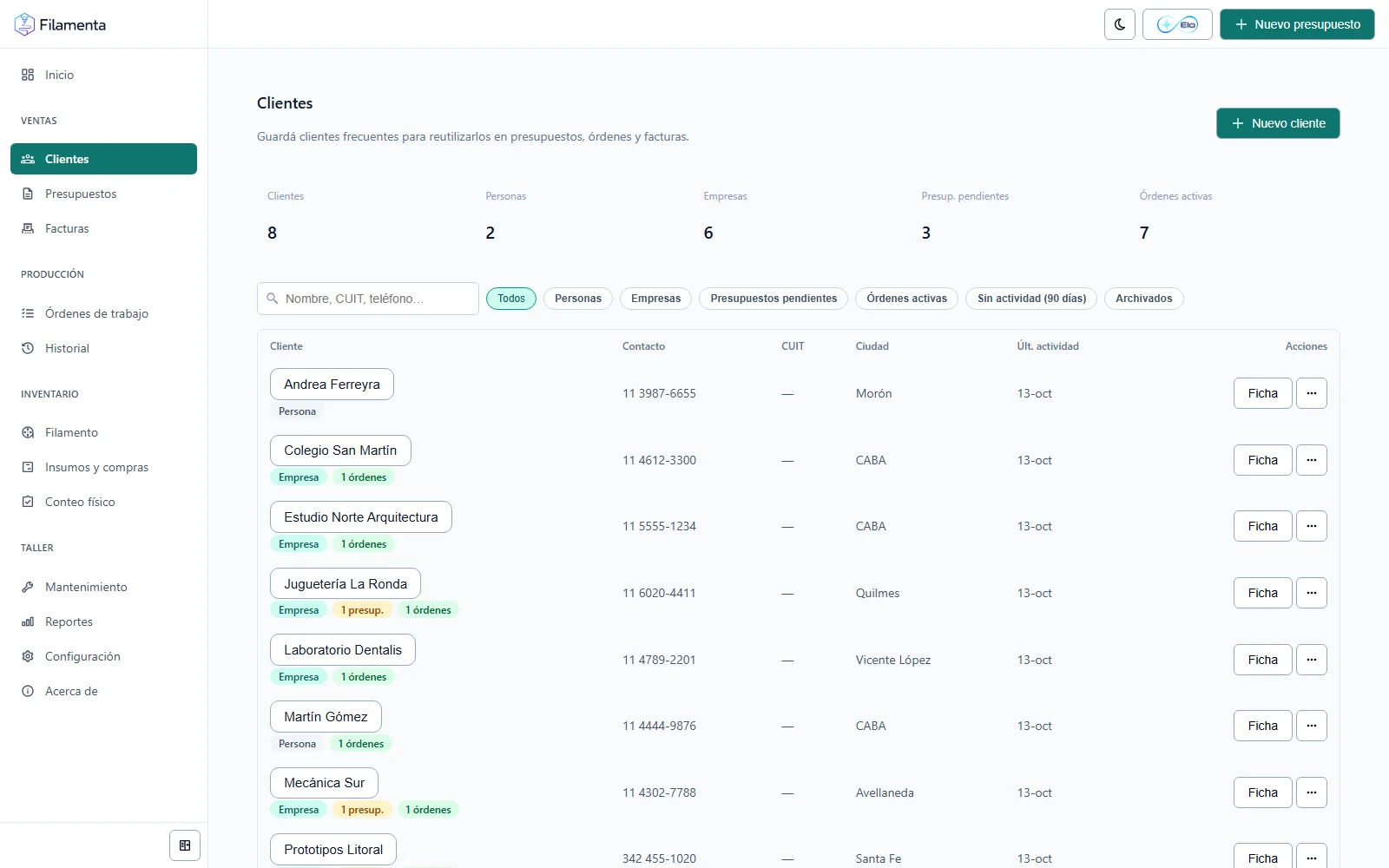Click the Filamento spool icon
The image size is (1389, 868).
(x=28, y=432)
